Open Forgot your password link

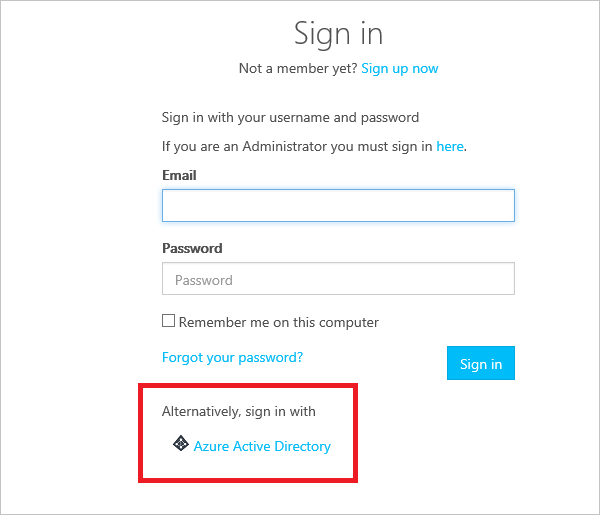[232, 357]
